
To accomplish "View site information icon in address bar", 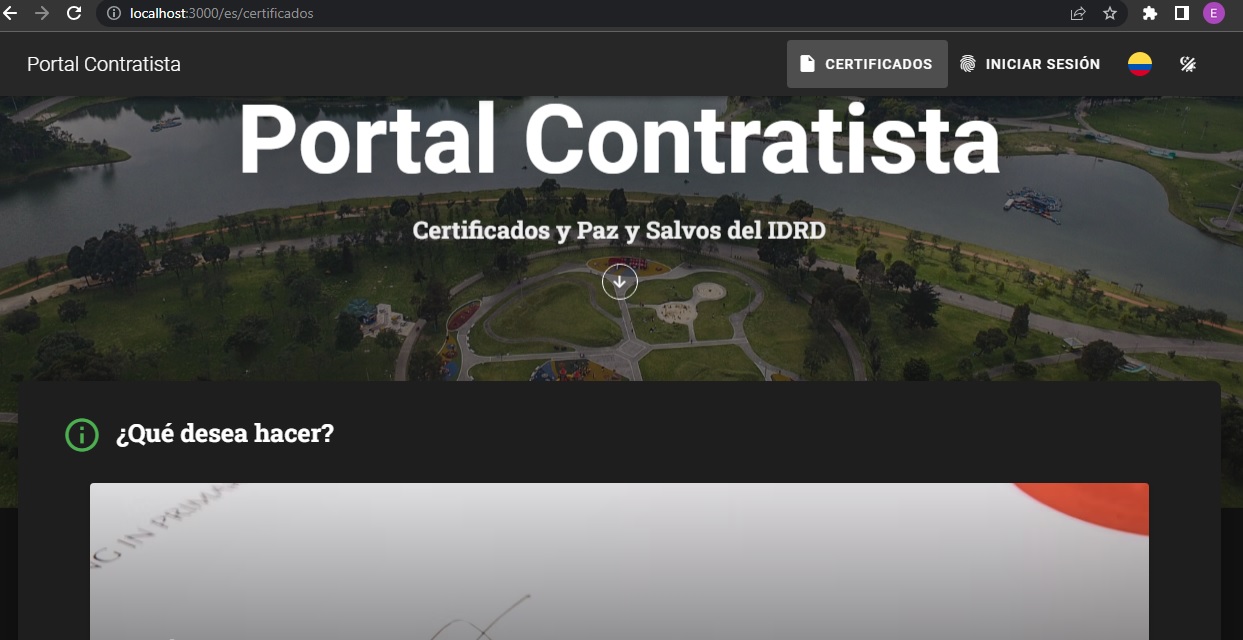I will pos(113,13).
